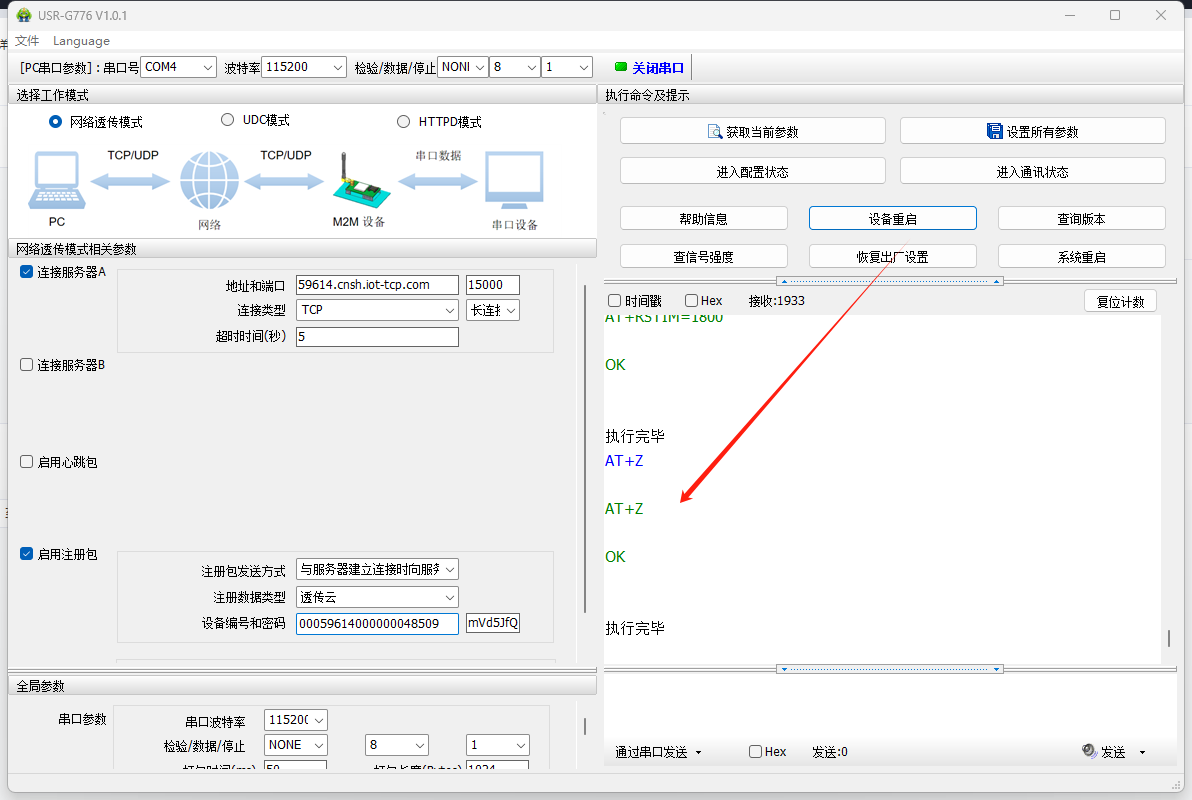Image resolution: width=1192 pixels, height=800 pixels.
Task: Click the send icon beside 发送
Action: (1091, 752)
